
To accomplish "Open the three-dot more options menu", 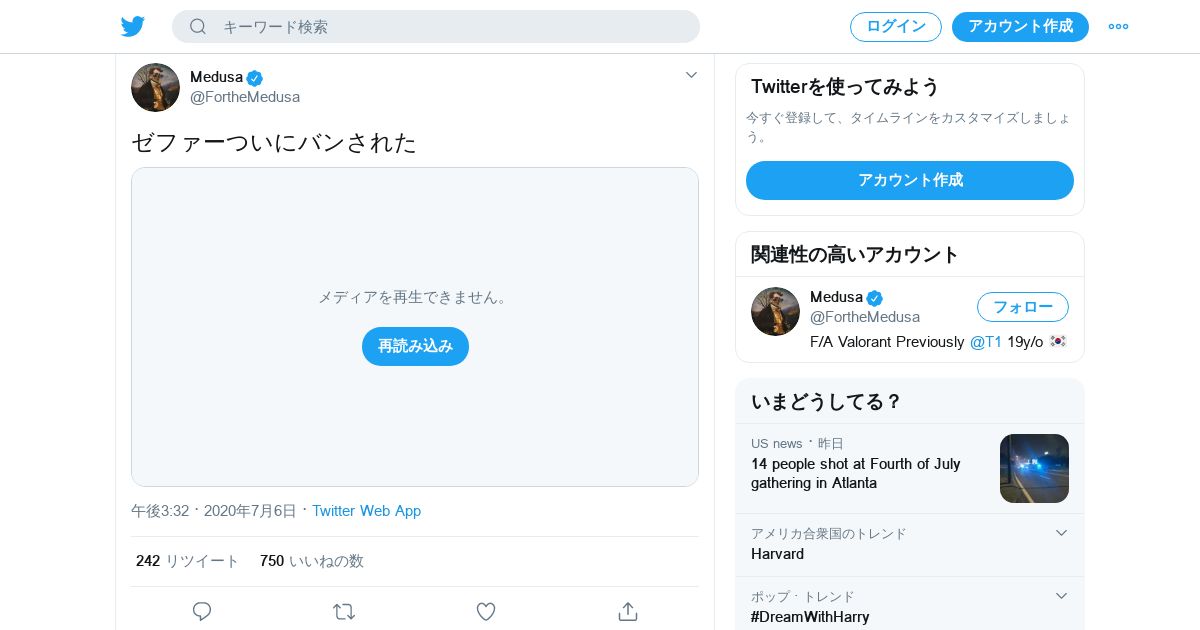I will (1118, 26).
